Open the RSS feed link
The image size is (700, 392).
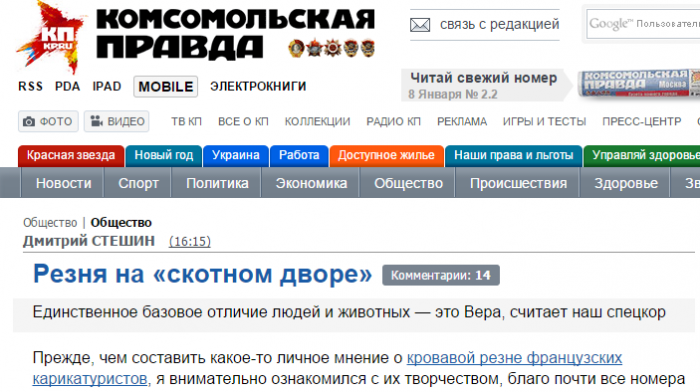[30, 86]
